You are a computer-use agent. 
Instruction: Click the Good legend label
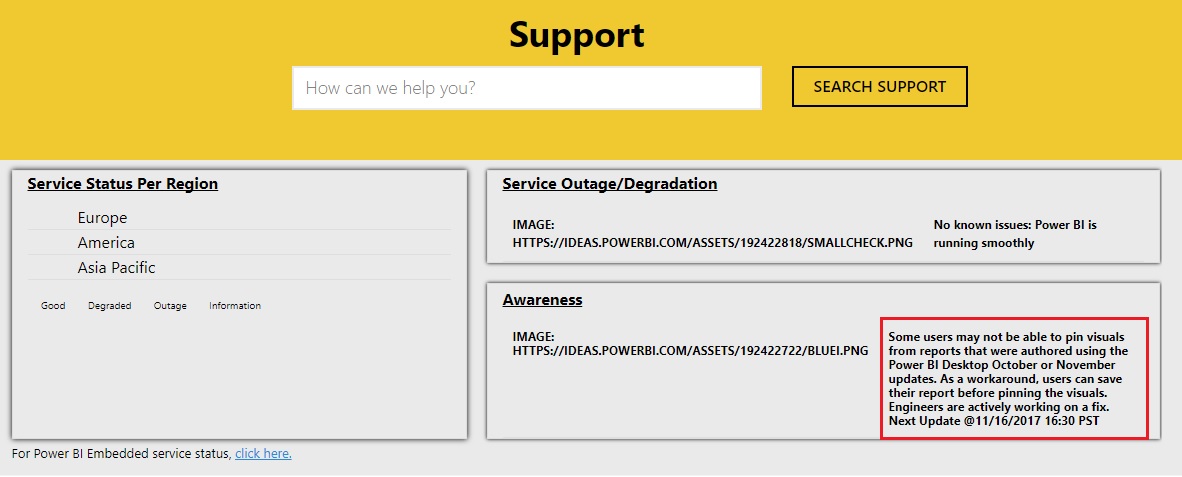click(x=53, y=306)
